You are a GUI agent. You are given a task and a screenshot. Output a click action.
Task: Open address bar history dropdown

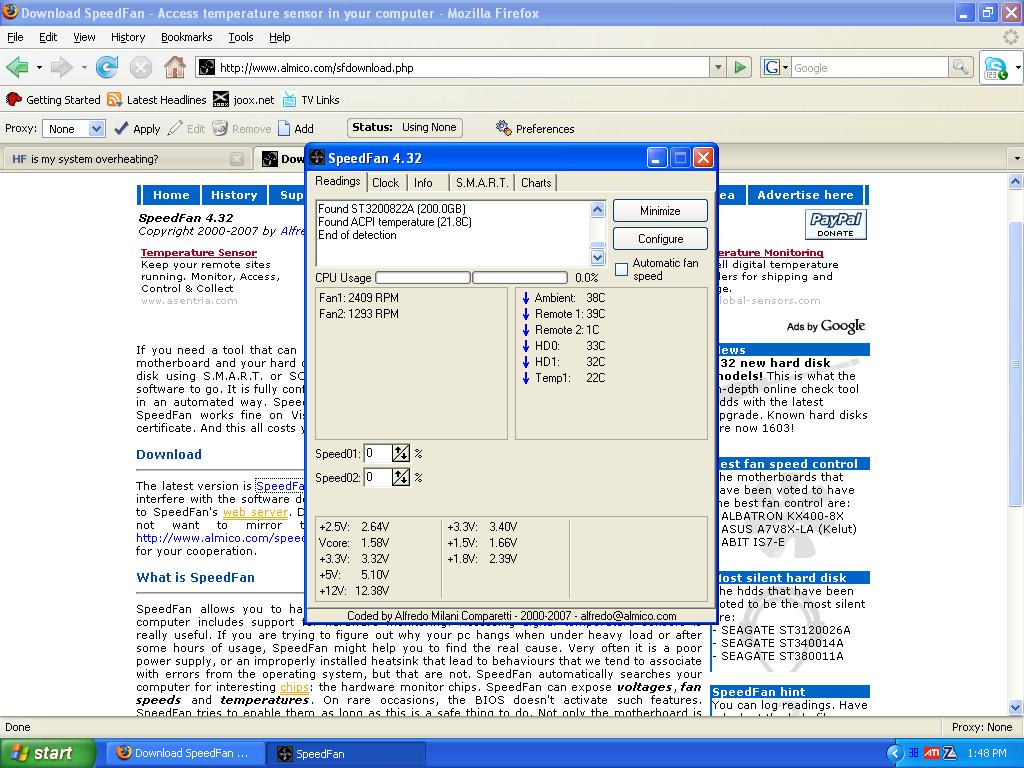718,67
